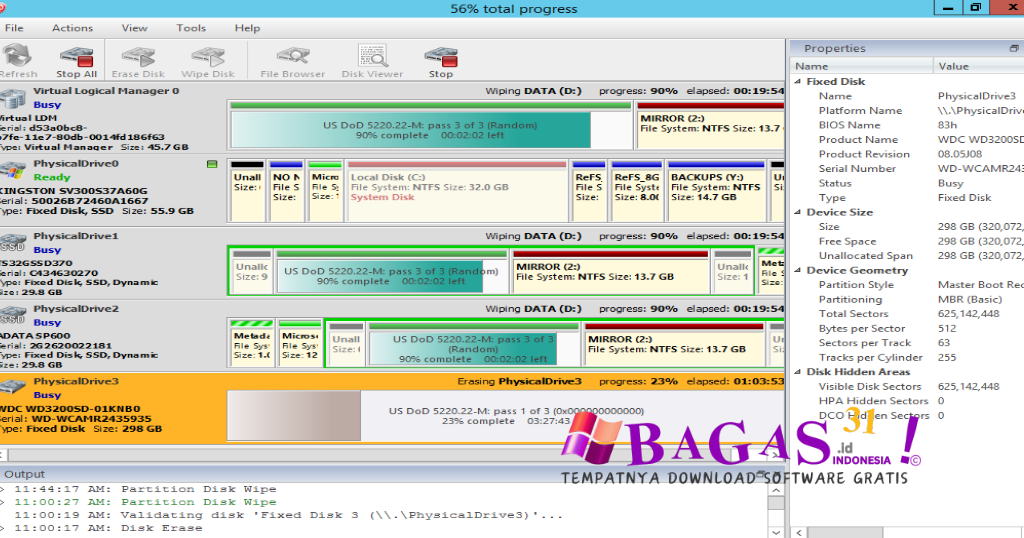
Task: Expand the Disk Erase log entry
Action: (3, 528)
